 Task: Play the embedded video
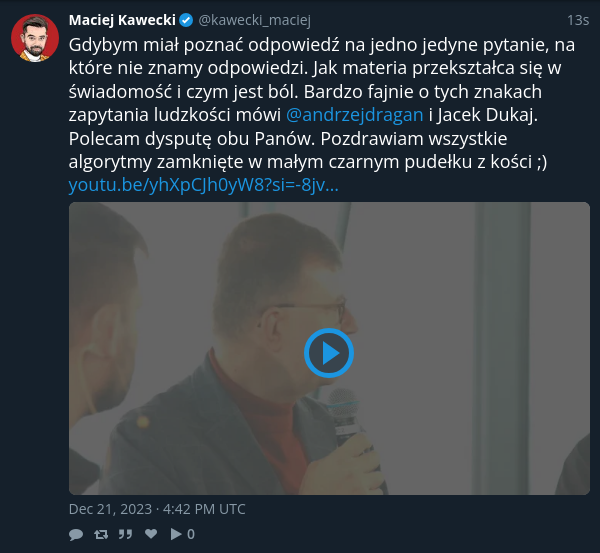(329, 353)
